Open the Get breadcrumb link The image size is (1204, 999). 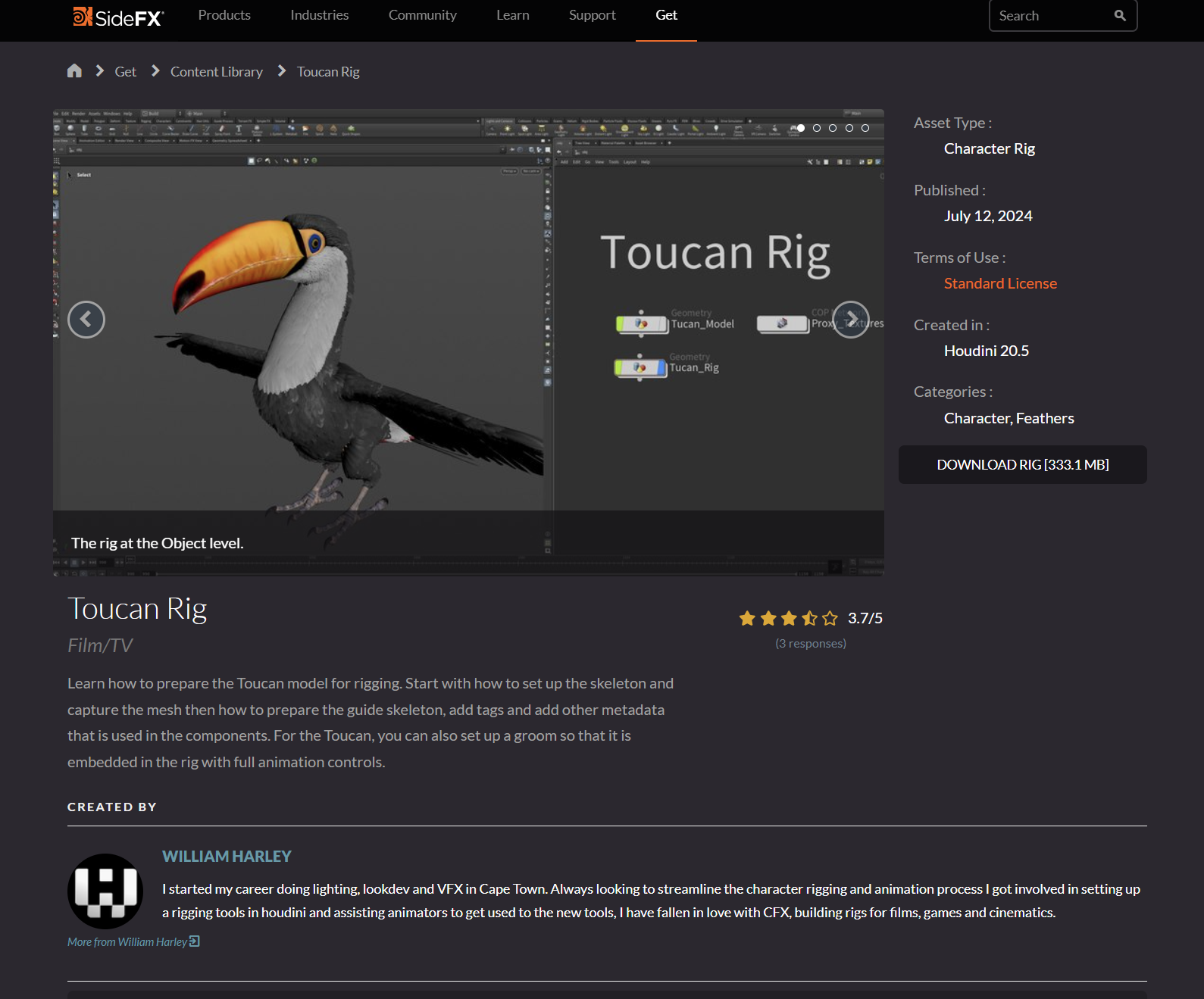pos(126,72)
